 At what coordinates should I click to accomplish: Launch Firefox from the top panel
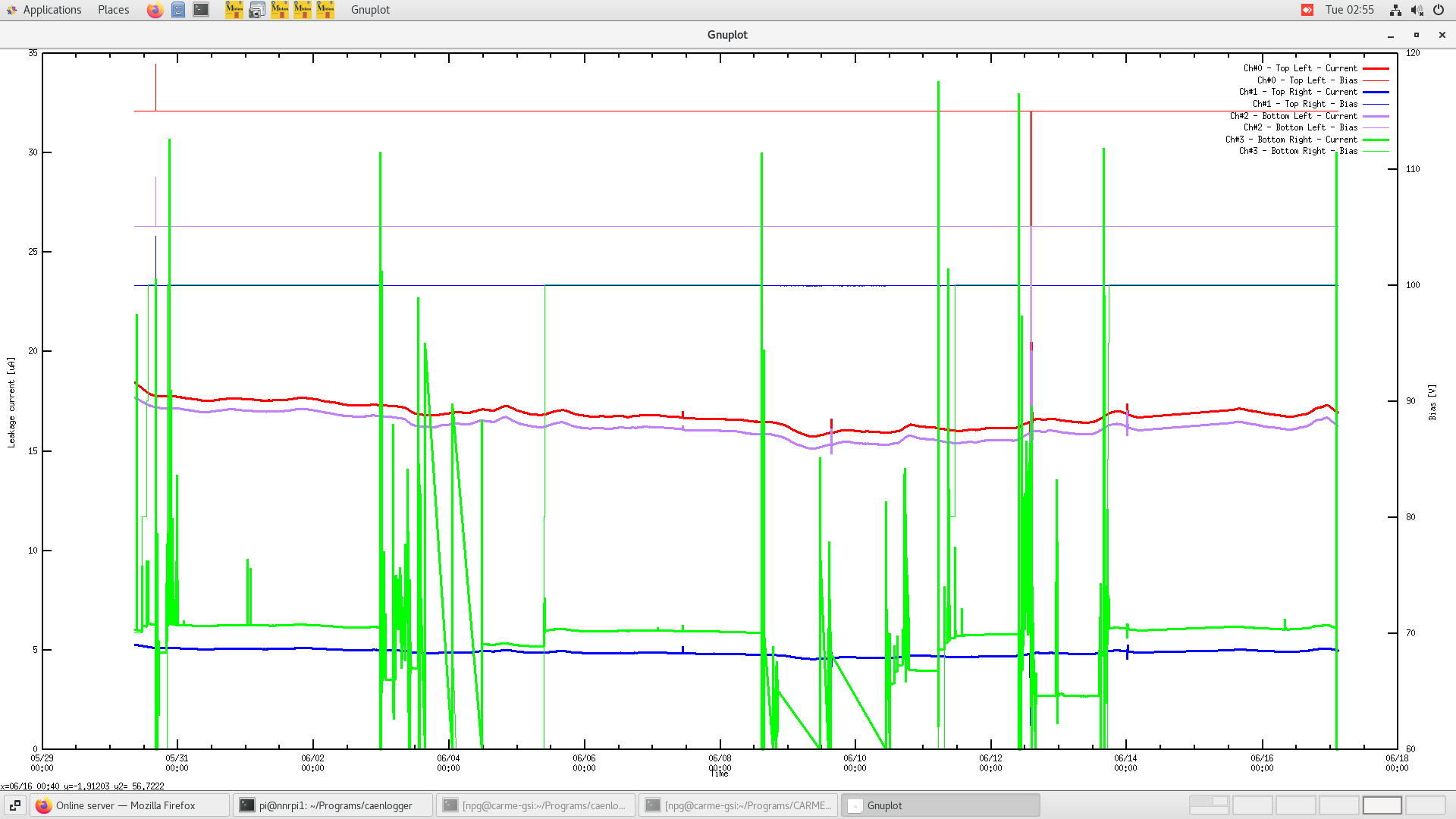coord(155,10)
